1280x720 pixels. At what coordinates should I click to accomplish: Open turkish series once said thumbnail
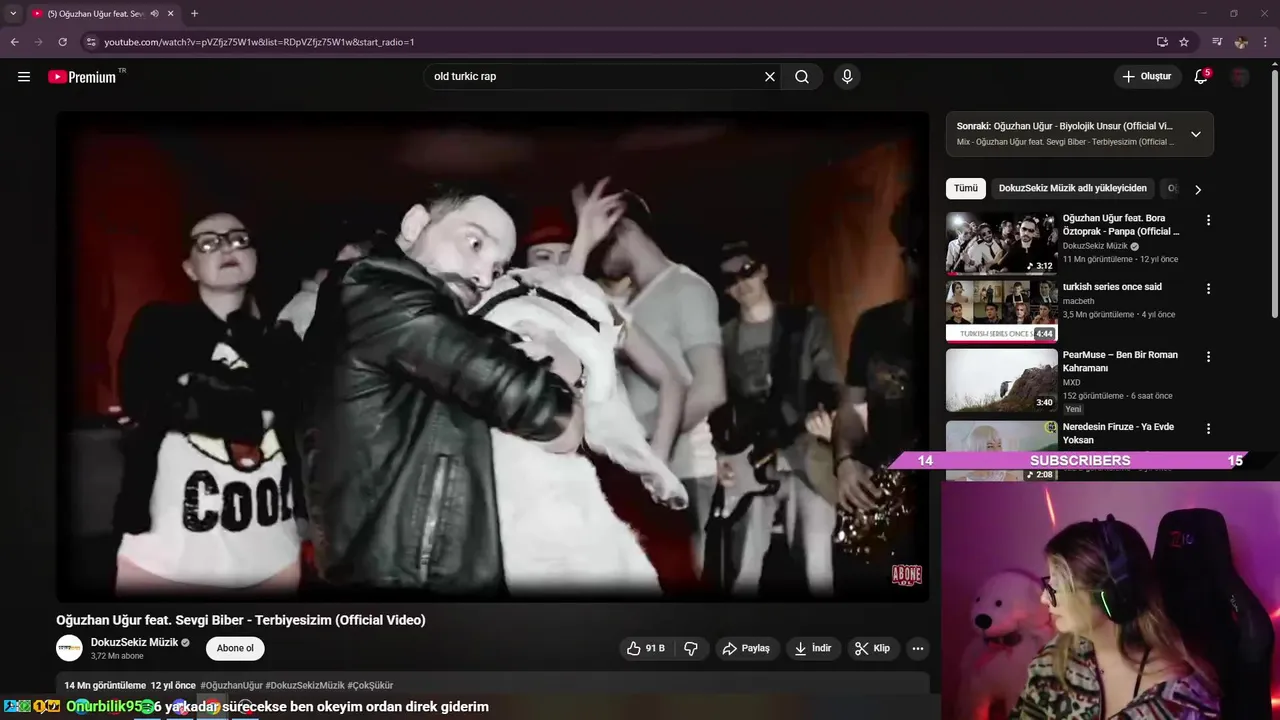tap(1001, 311)
